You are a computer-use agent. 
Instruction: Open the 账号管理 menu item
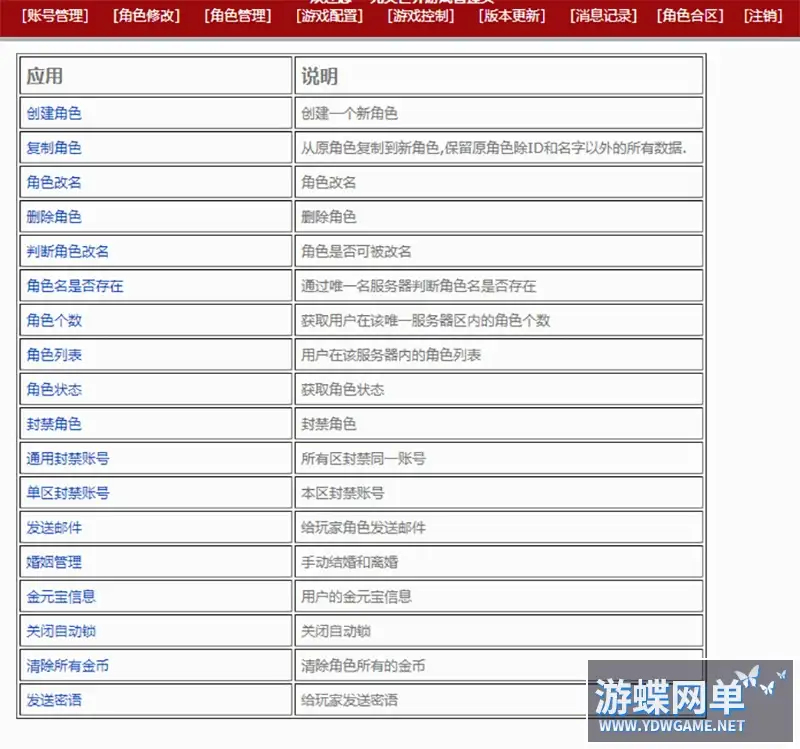(55, 16)
